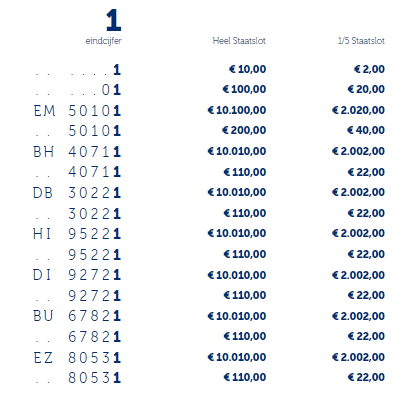Click the € 2,00 one-fifth prize
Screen dimensions: 408x395
click(x=369, y=69)
